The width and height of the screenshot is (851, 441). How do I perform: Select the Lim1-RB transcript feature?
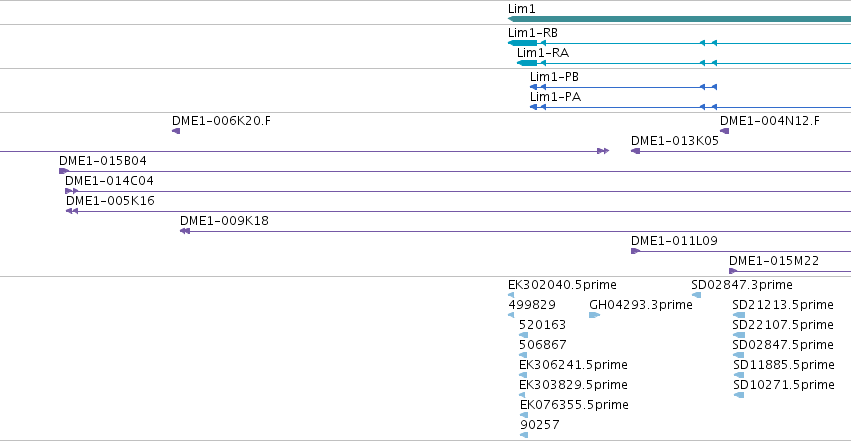click(x=679, y=43)
